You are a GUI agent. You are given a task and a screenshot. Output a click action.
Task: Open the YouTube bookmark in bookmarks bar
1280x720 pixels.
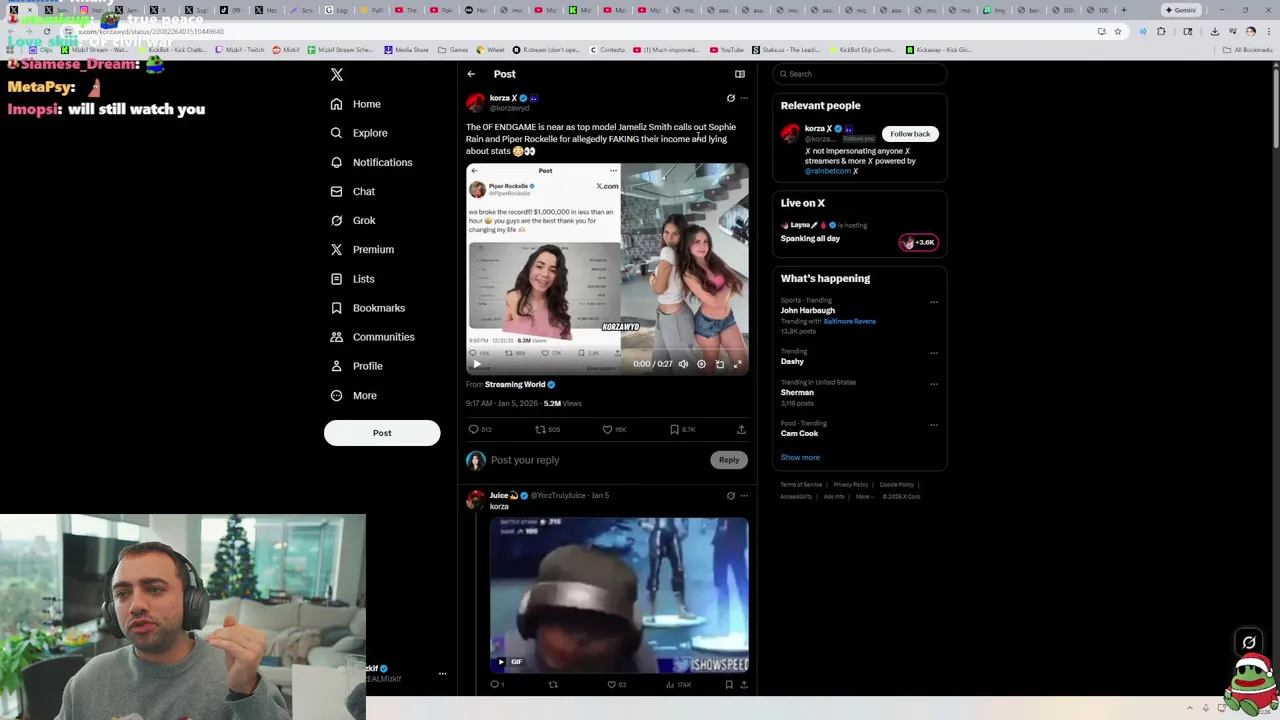pos(727,49)
